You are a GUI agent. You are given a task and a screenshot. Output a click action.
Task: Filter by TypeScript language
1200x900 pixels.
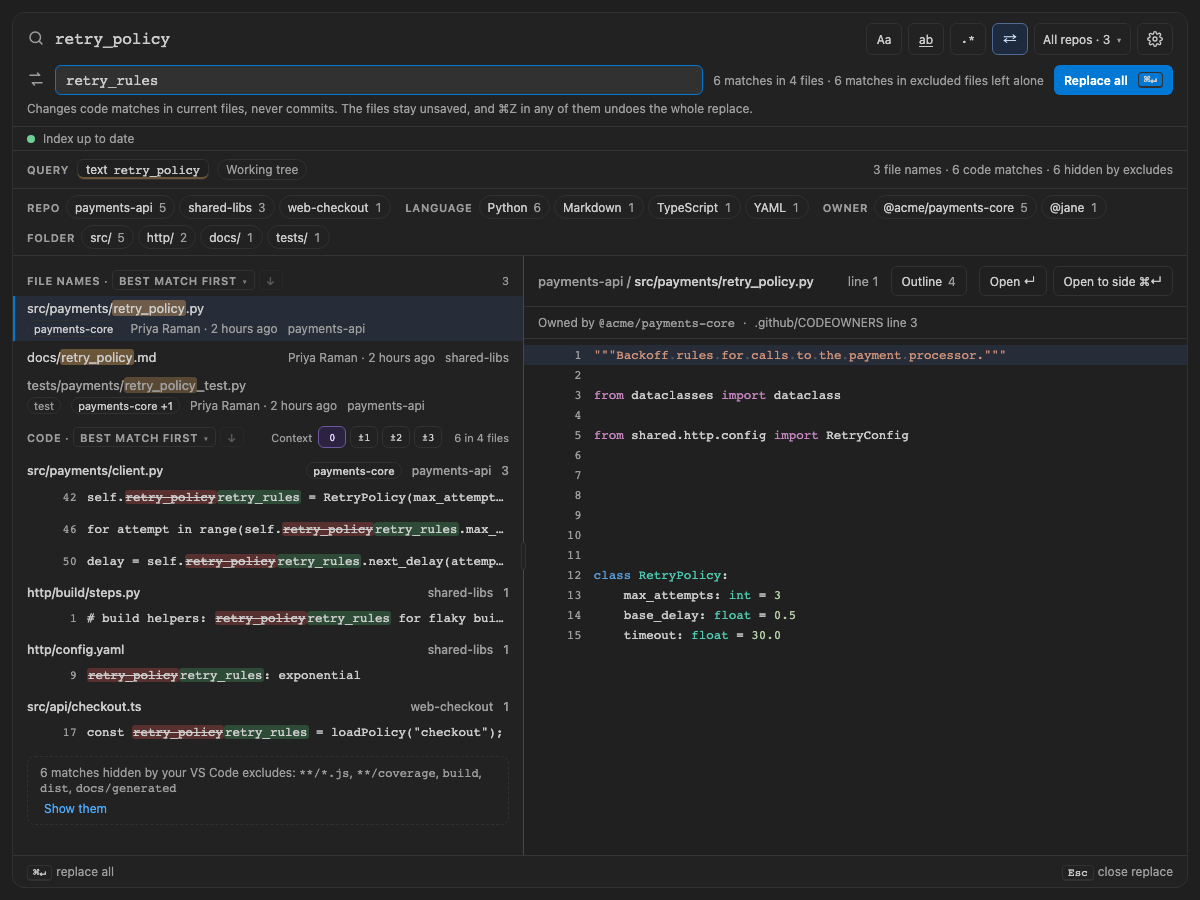(x=693, y=208)
